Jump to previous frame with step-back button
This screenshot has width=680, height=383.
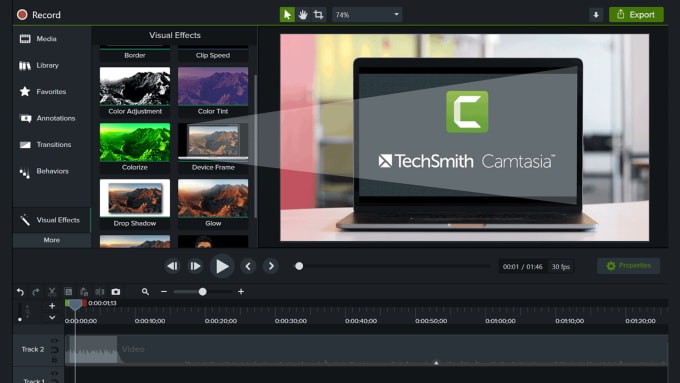coord(173,266)
